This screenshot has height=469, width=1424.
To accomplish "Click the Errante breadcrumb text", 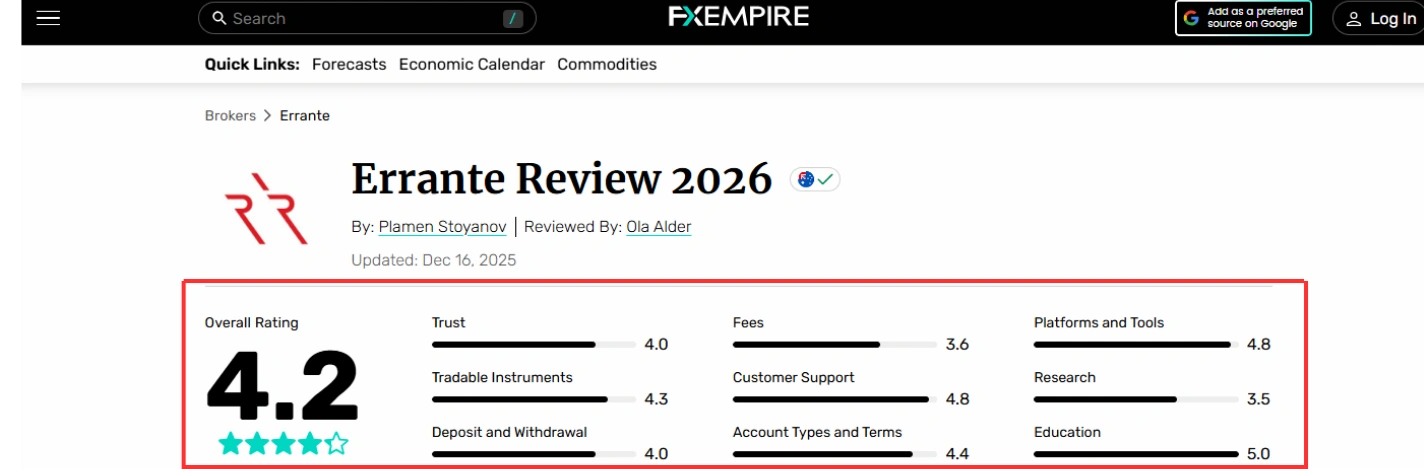I will click(x=305, y=116).
